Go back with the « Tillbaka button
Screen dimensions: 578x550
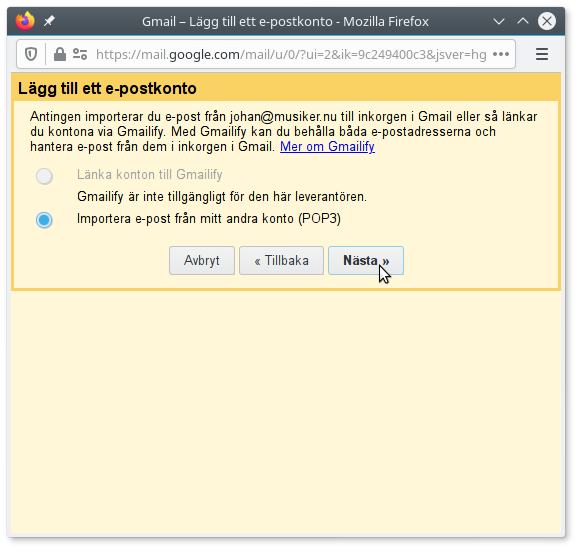click(282, 261)
